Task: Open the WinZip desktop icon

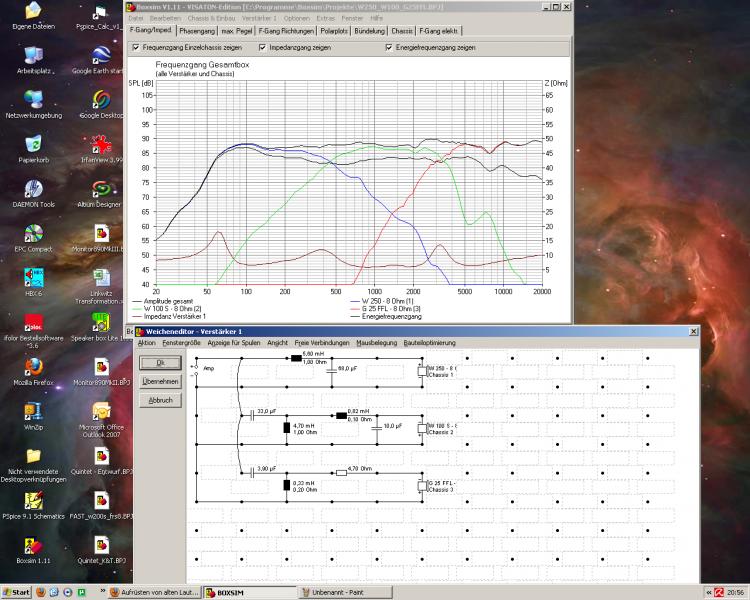Action: 33,411
